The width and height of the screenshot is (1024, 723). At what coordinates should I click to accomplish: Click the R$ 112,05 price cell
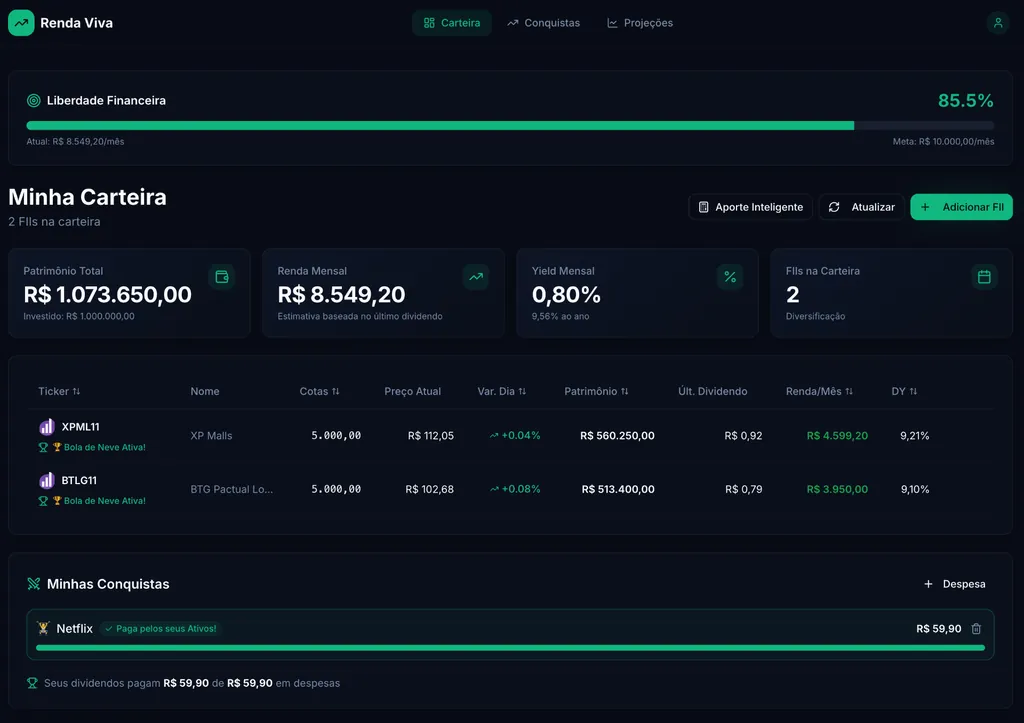coord(430,436)
